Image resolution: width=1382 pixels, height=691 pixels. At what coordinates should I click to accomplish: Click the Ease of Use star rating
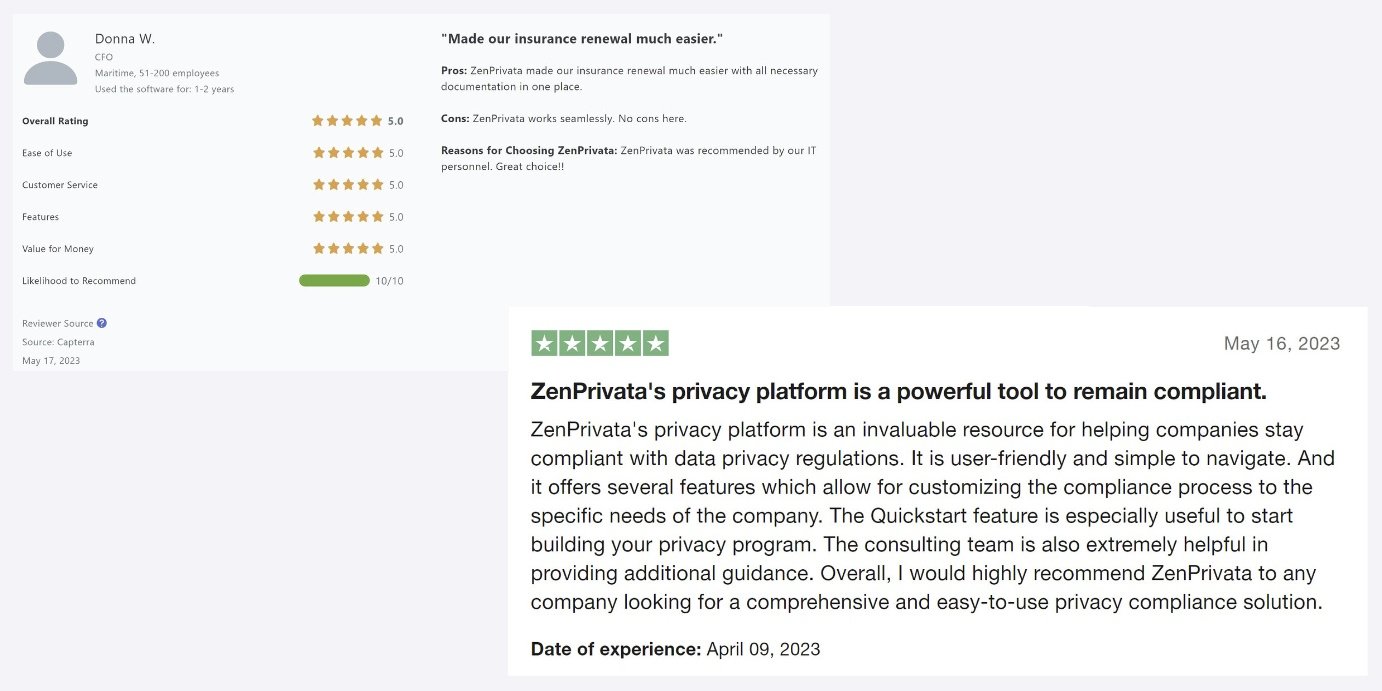click(348, 153)
